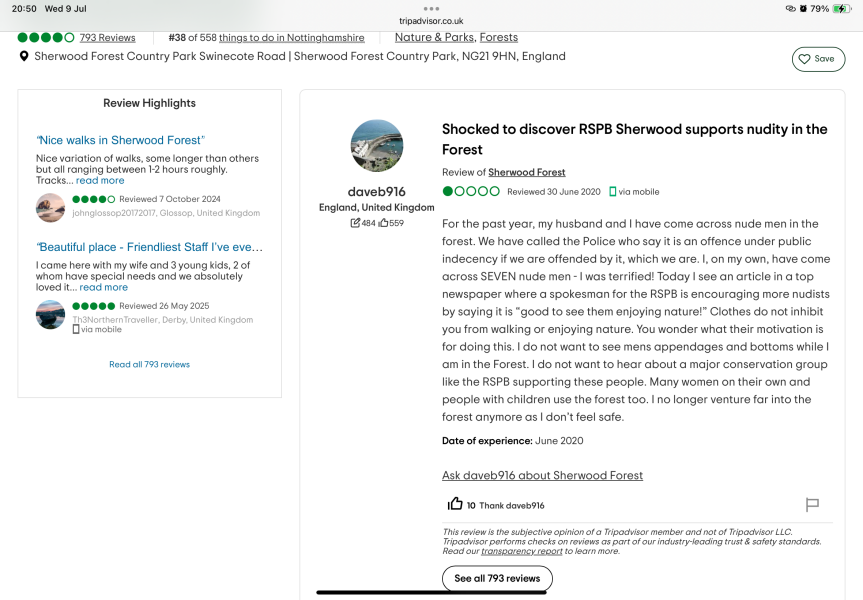Screen dimensions: 863x600
Task: Open the Nature & Parks category link
Action: (x=434, y=37)
